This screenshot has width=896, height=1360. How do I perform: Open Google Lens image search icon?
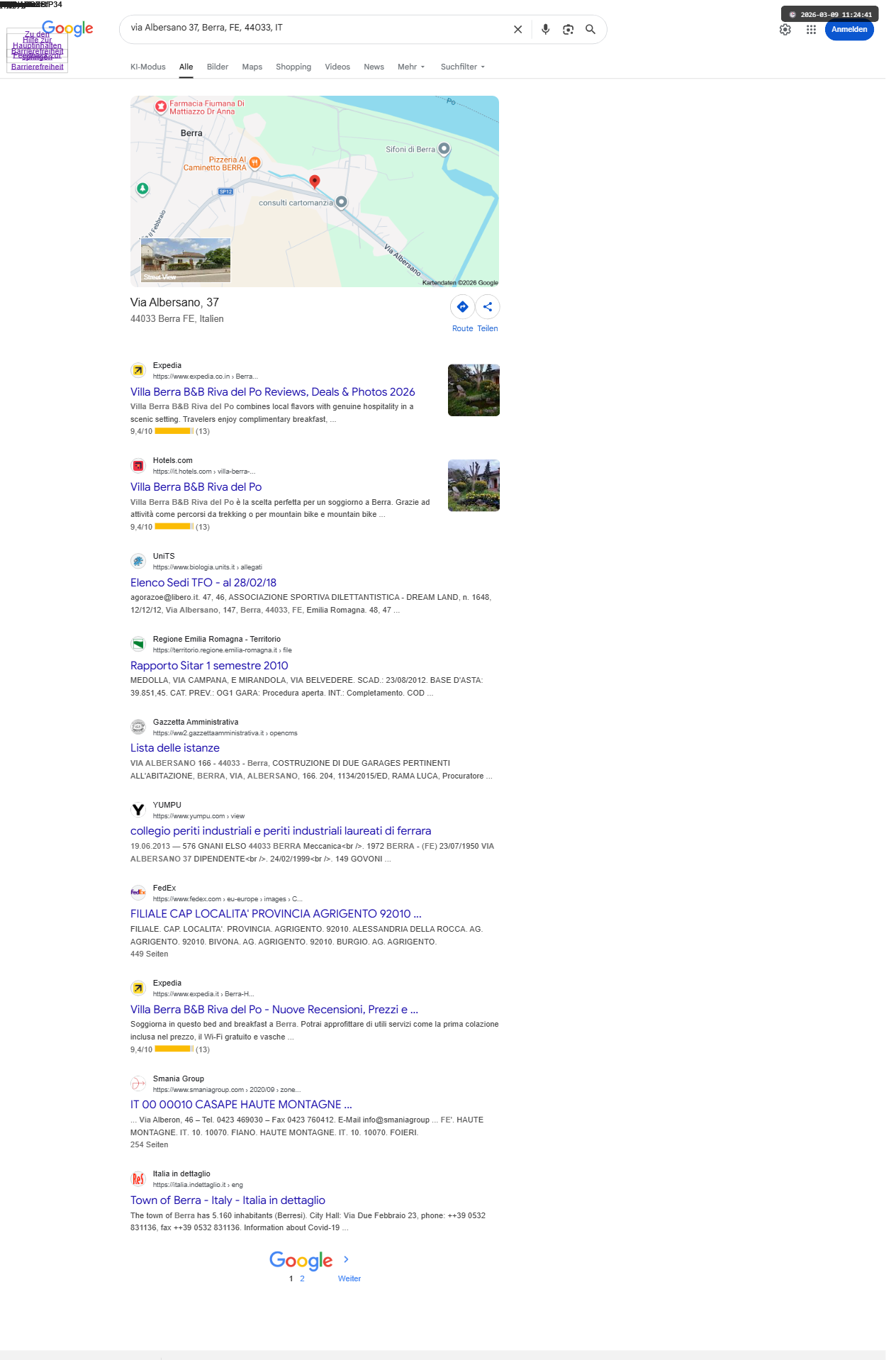point(568,30)
